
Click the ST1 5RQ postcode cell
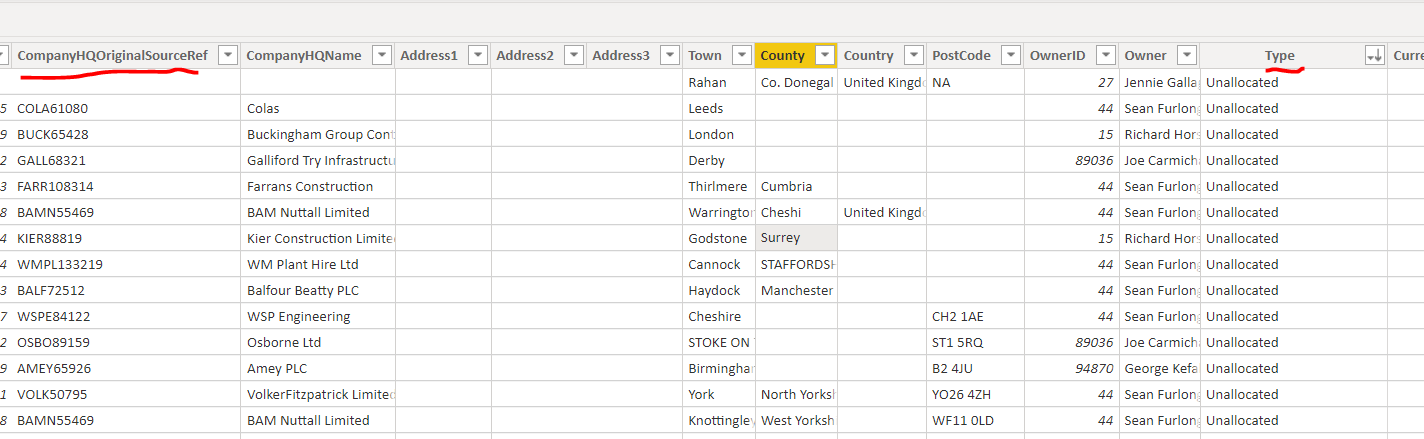(x=975, y=342)
